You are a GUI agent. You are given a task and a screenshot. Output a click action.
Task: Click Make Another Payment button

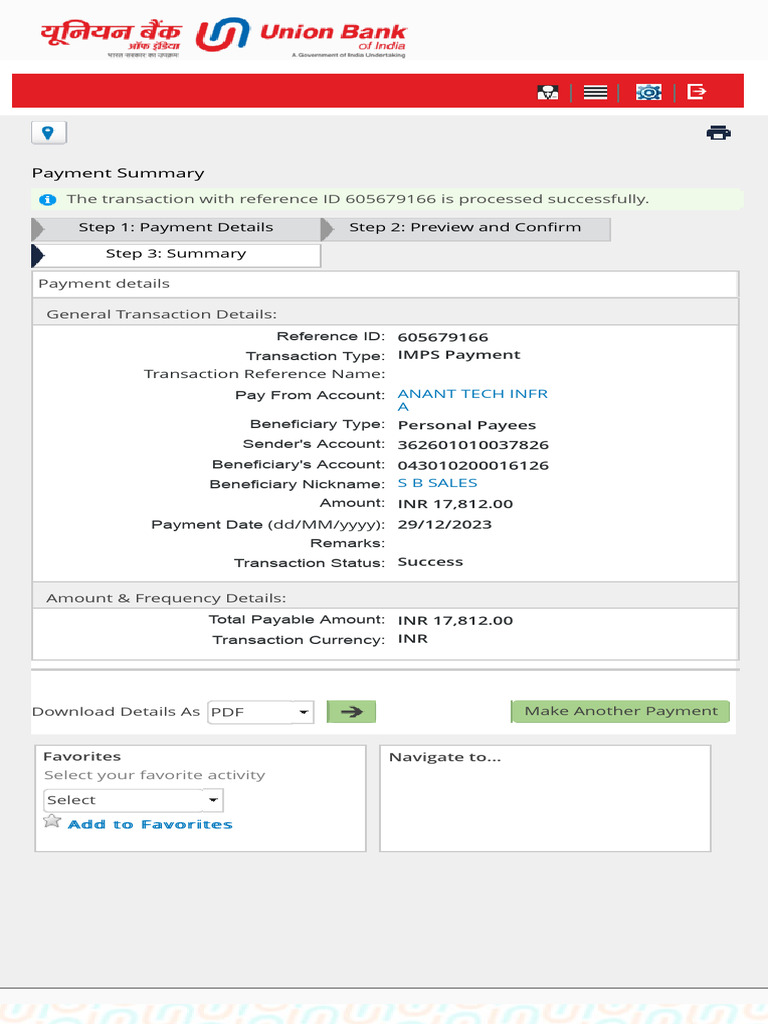(621, 712)
